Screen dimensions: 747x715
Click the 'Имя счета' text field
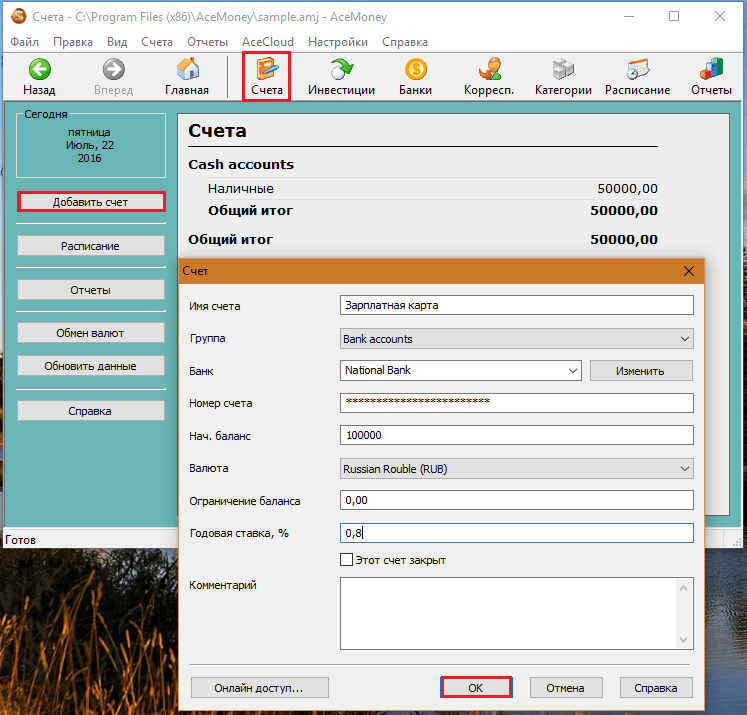pyautogui.click(x=516, y=306)
